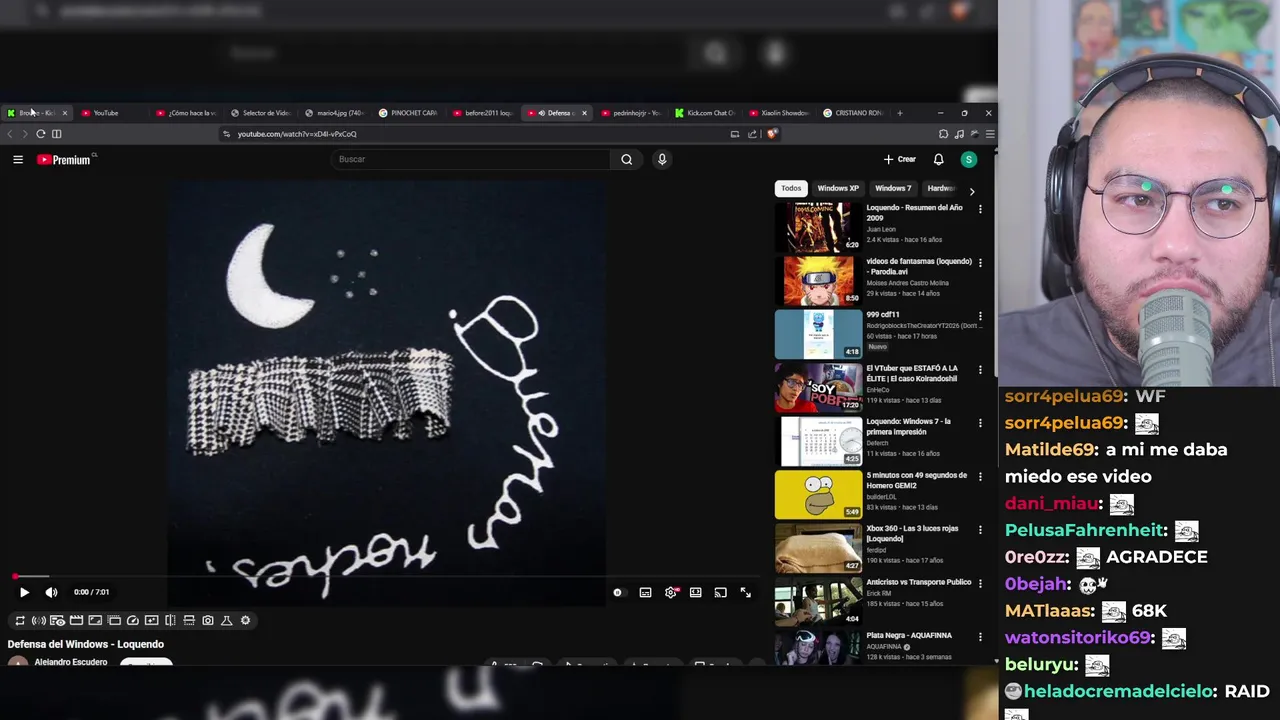Go to YouTube Premium home logo
Image resolution: width=1280 pixels, height=720 pixels.
click(x=64, y=159)
